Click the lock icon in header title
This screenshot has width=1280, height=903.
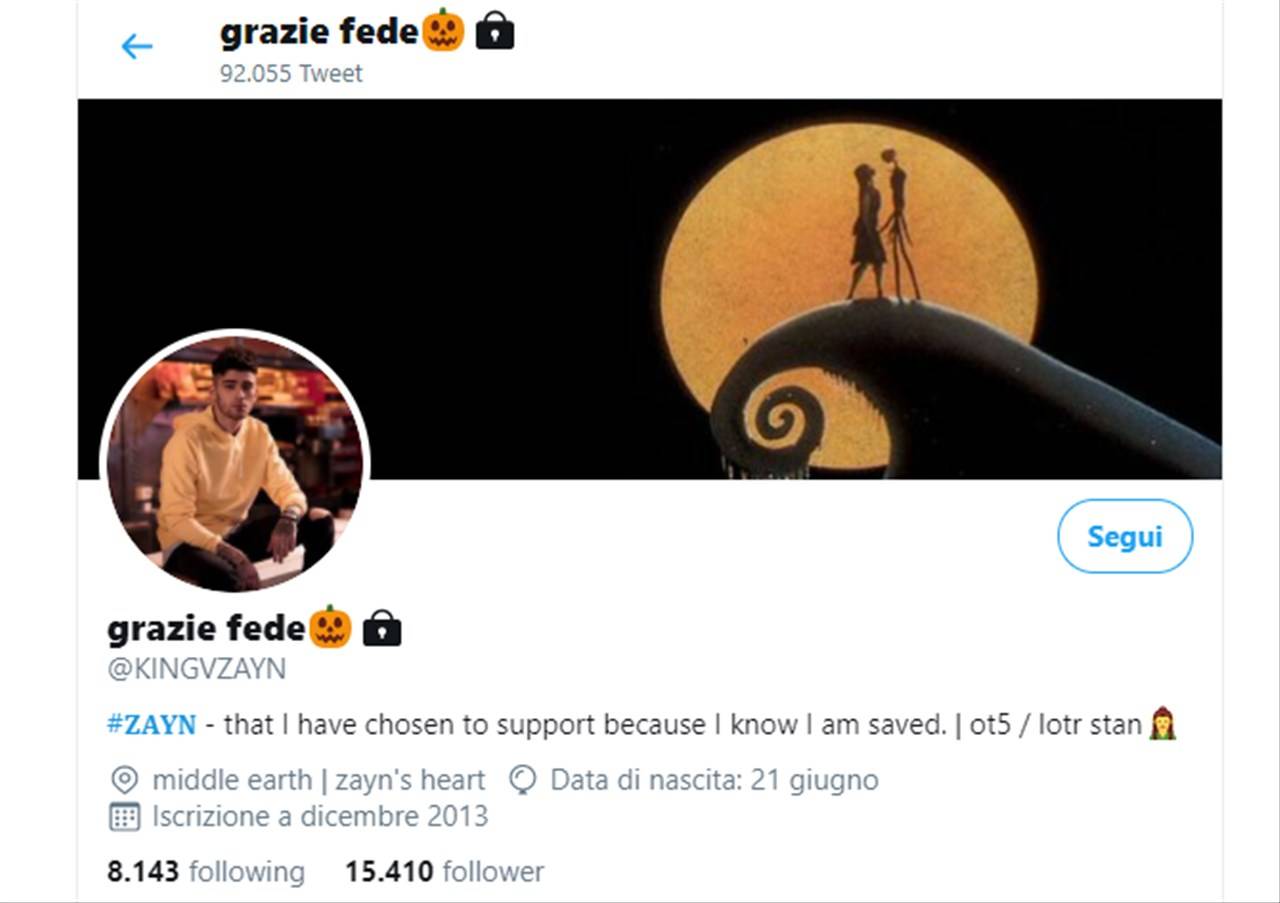494,33
